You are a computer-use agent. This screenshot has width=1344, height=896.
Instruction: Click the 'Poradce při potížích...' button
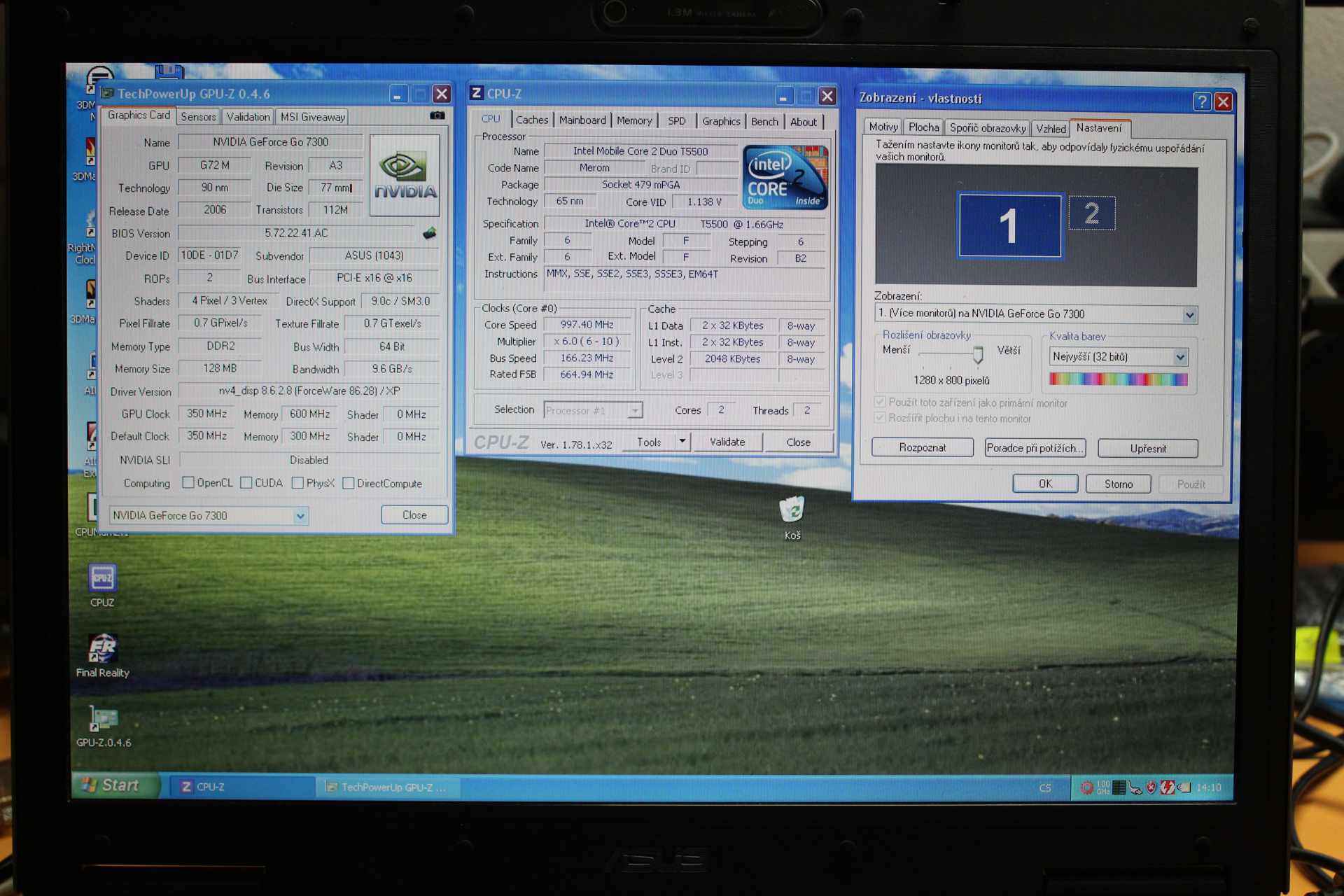tap(1035, 448)
